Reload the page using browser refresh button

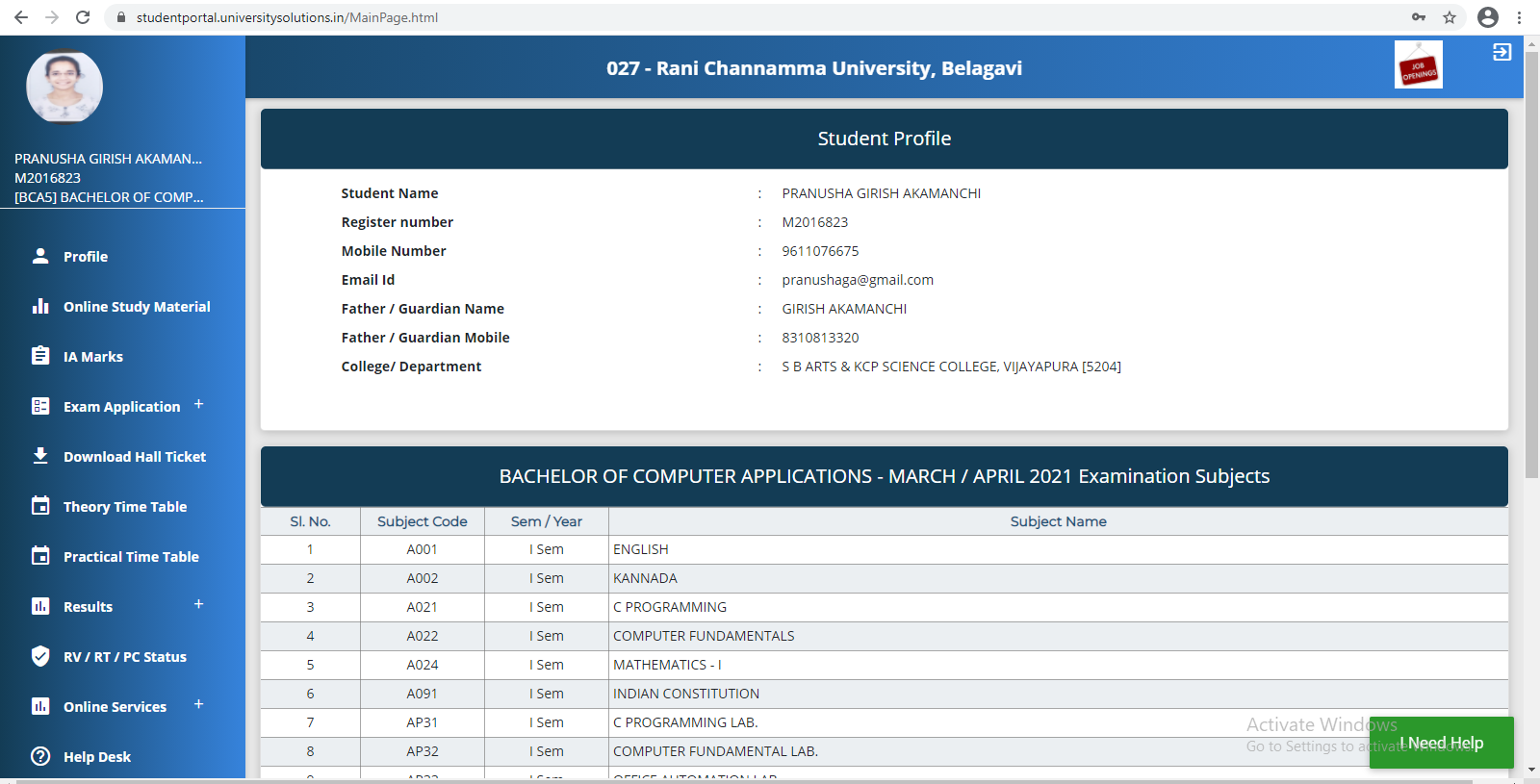(83, 17)
